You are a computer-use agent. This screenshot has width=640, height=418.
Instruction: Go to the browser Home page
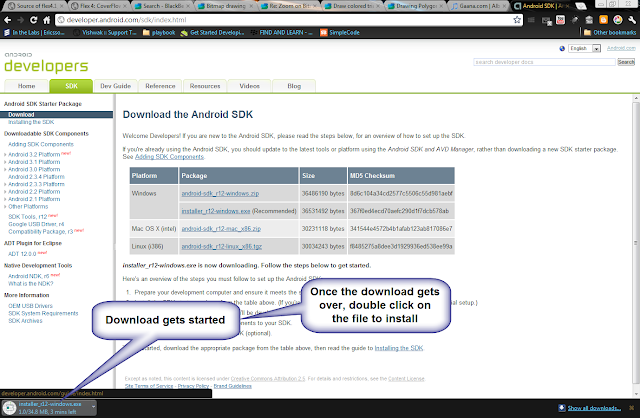47,20
